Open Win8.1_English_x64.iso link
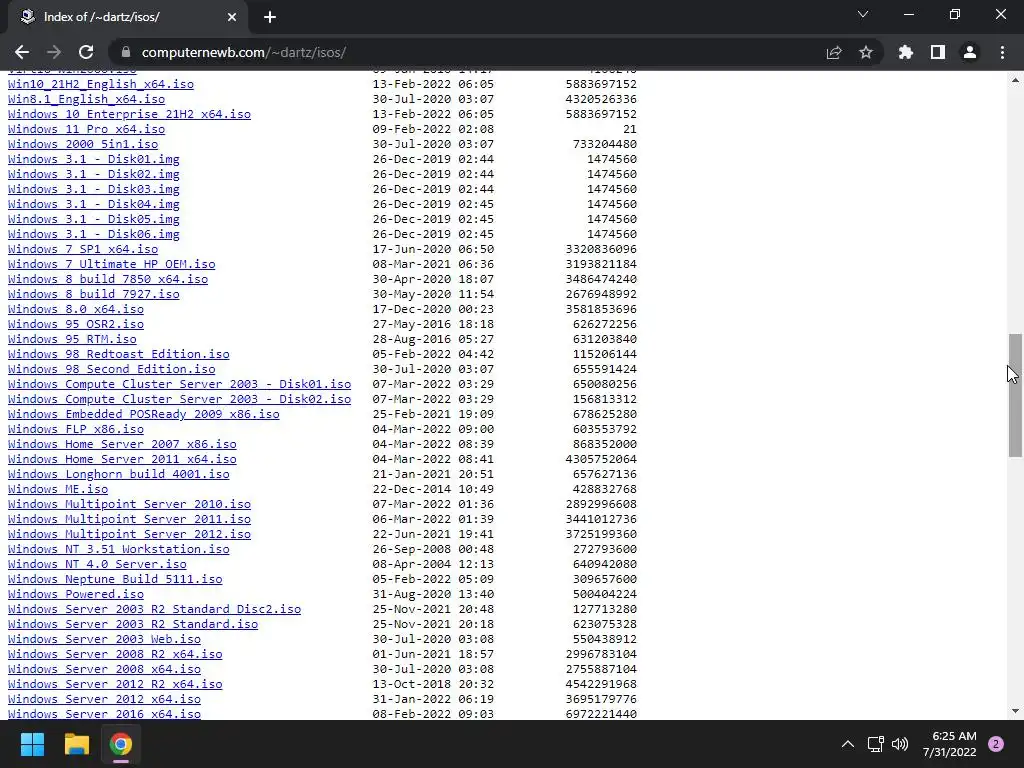The image size is (1024, 768). pos(86,99)
